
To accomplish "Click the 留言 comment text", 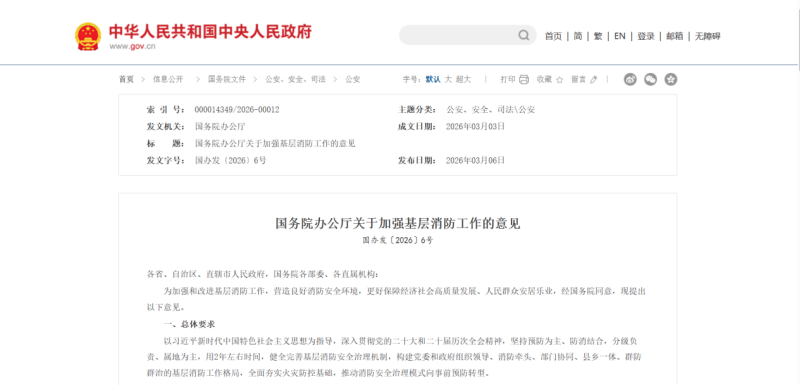I will tap(579, 80).
